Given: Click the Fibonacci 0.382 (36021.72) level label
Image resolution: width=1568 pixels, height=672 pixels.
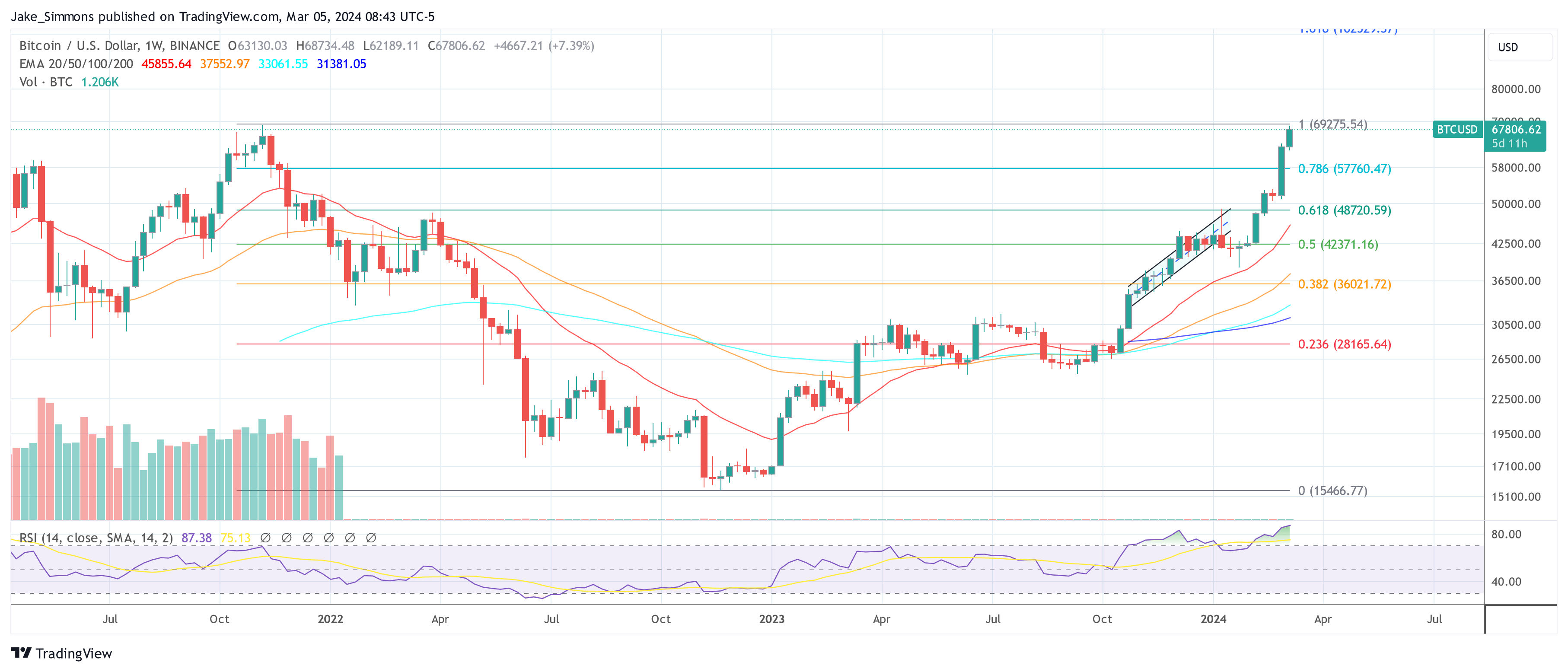Looking at the screenshot, I should click(x=1345, y=284).
